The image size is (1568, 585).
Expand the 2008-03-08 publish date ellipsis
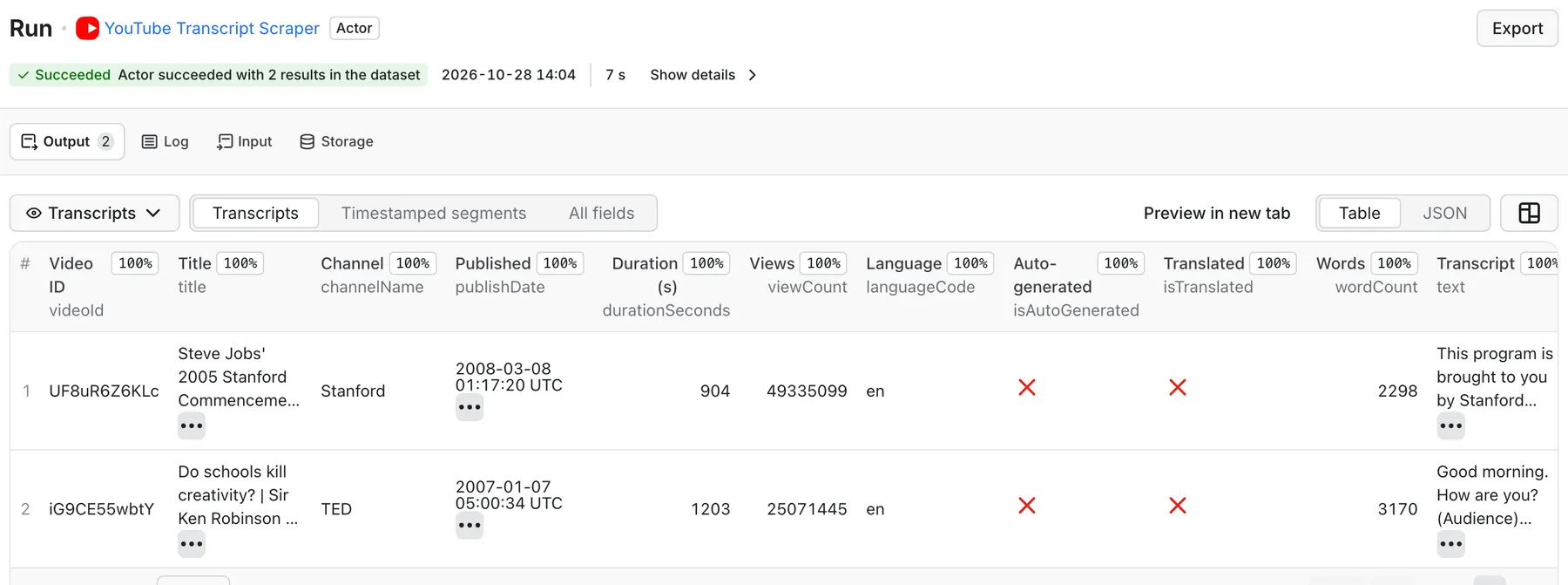[470, 407]
